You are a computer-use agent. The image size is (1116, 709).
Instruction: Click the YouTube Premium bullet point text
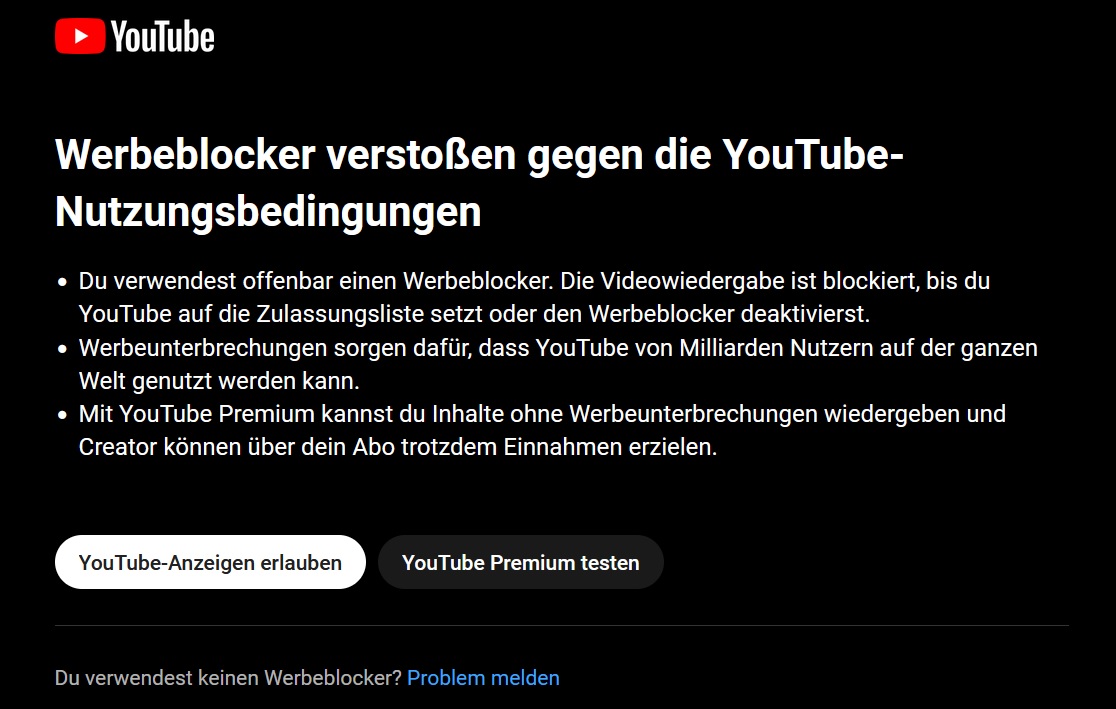click(x=542, y=430)
